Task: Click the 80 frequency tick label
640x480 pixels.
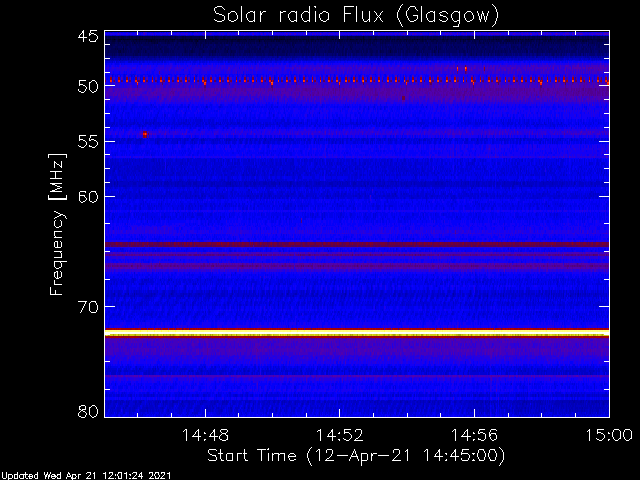Action: click(x=88, y=411)
